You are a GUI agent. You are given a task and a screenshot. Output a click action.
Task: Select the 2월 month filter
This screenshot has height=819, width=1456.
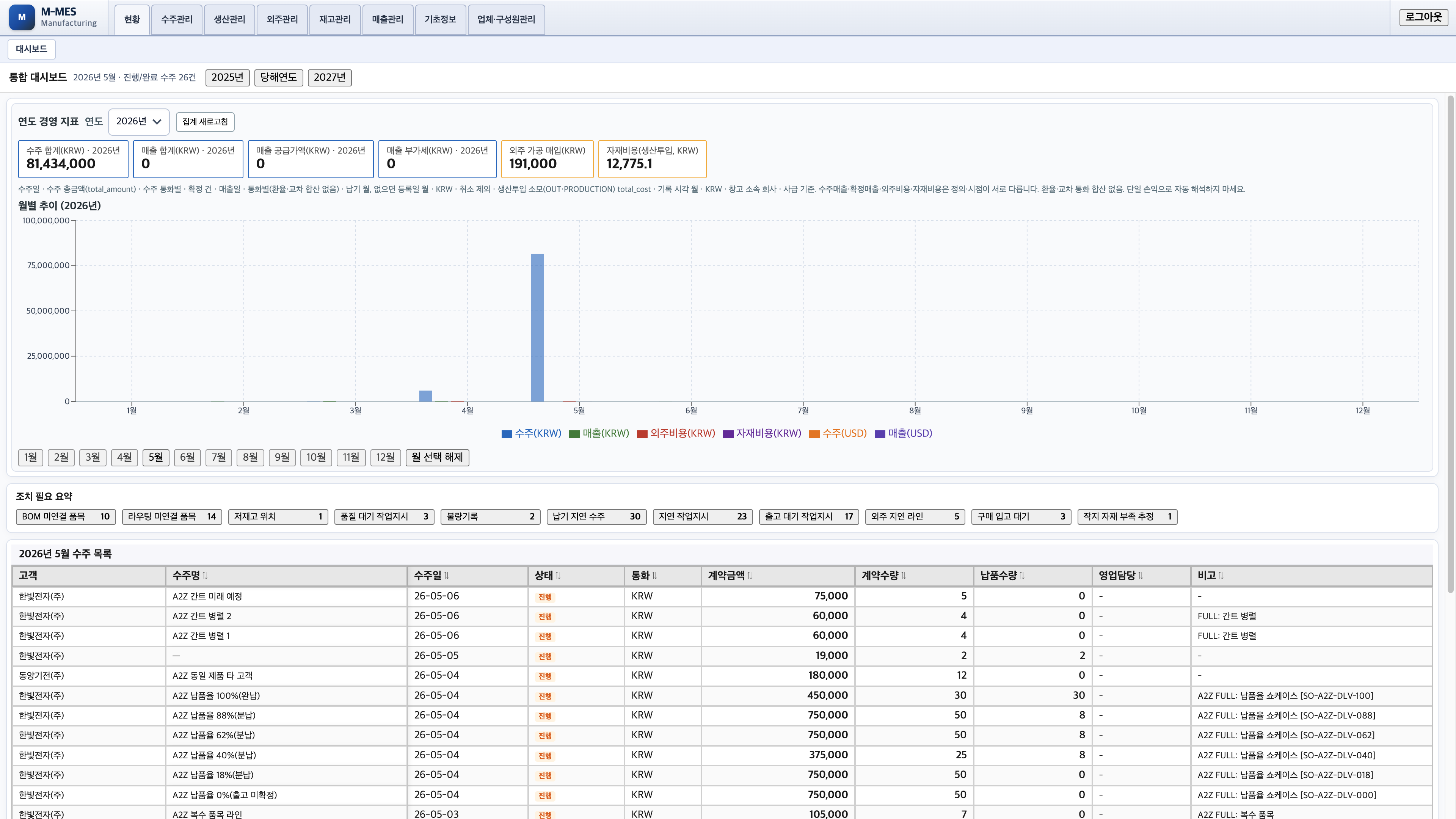pos(61,457)
